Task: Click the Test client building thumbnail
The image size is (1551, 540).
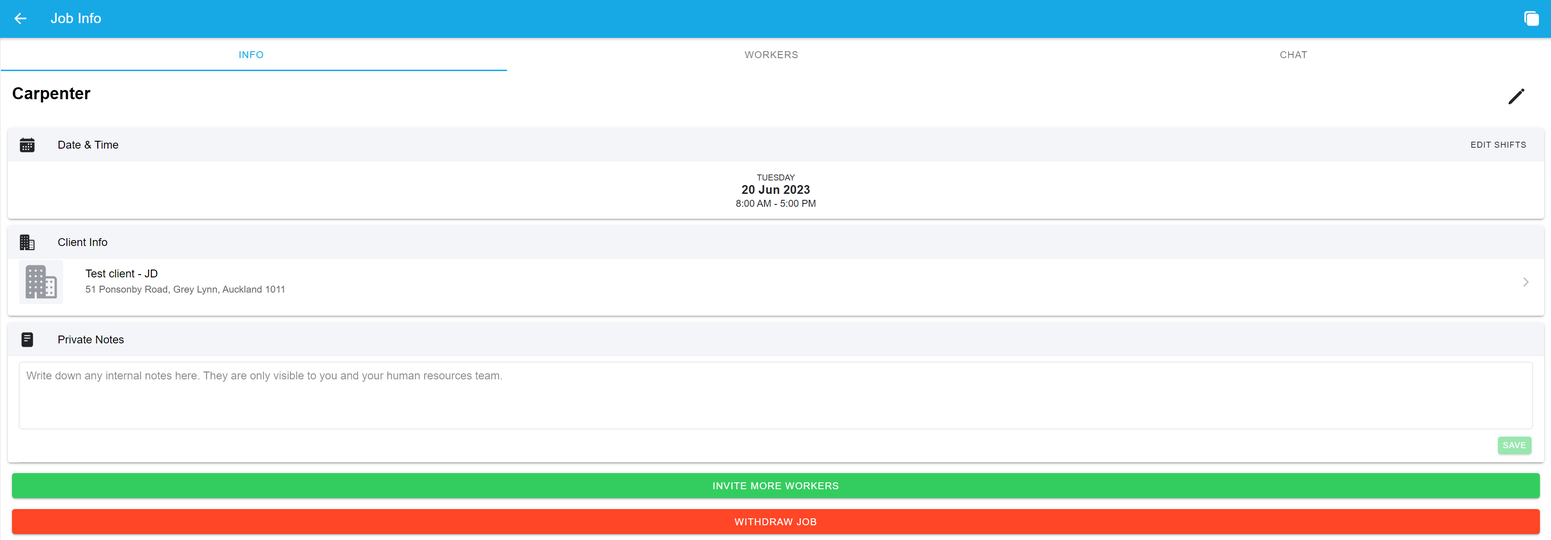Action: [41, 282]
